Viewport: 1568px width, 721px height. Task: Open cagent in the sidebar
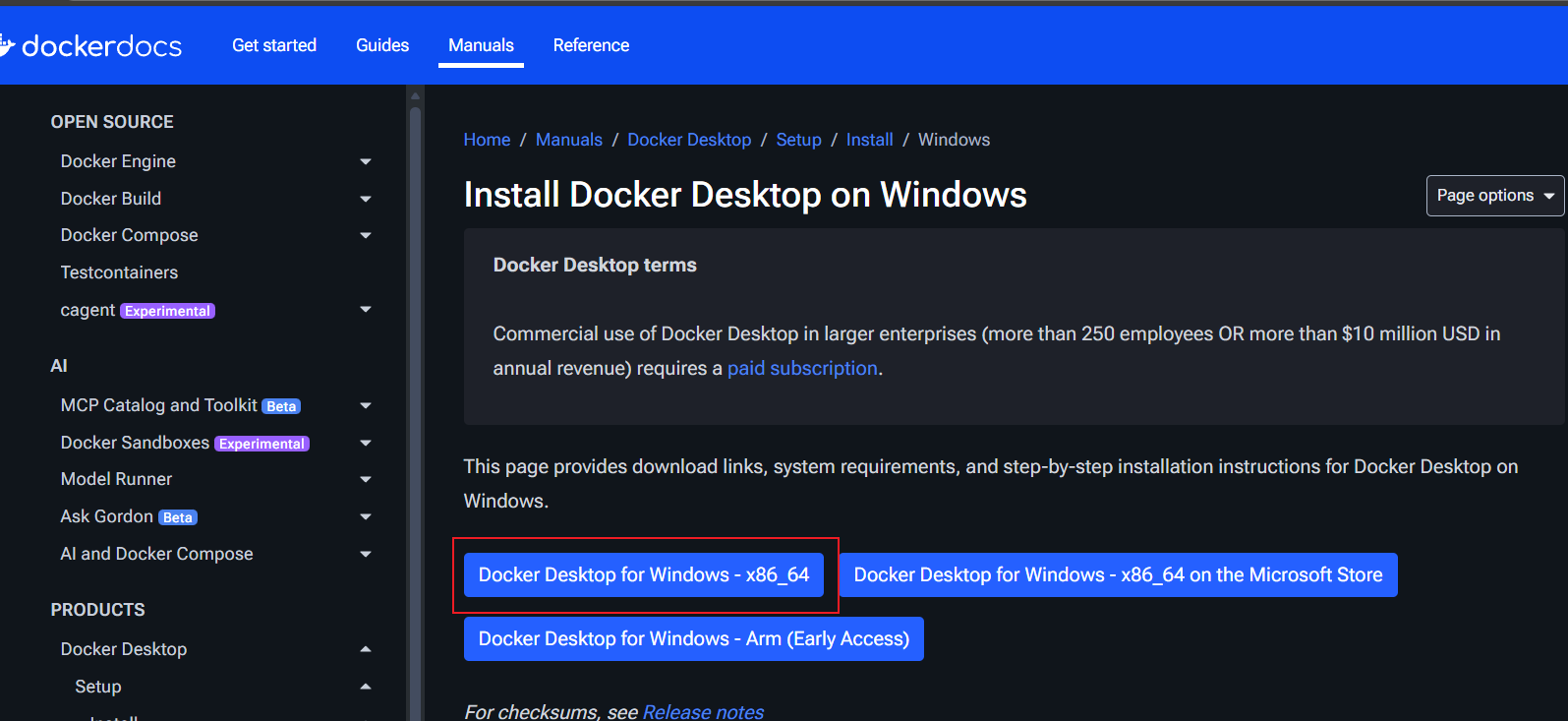click(87, 310)
